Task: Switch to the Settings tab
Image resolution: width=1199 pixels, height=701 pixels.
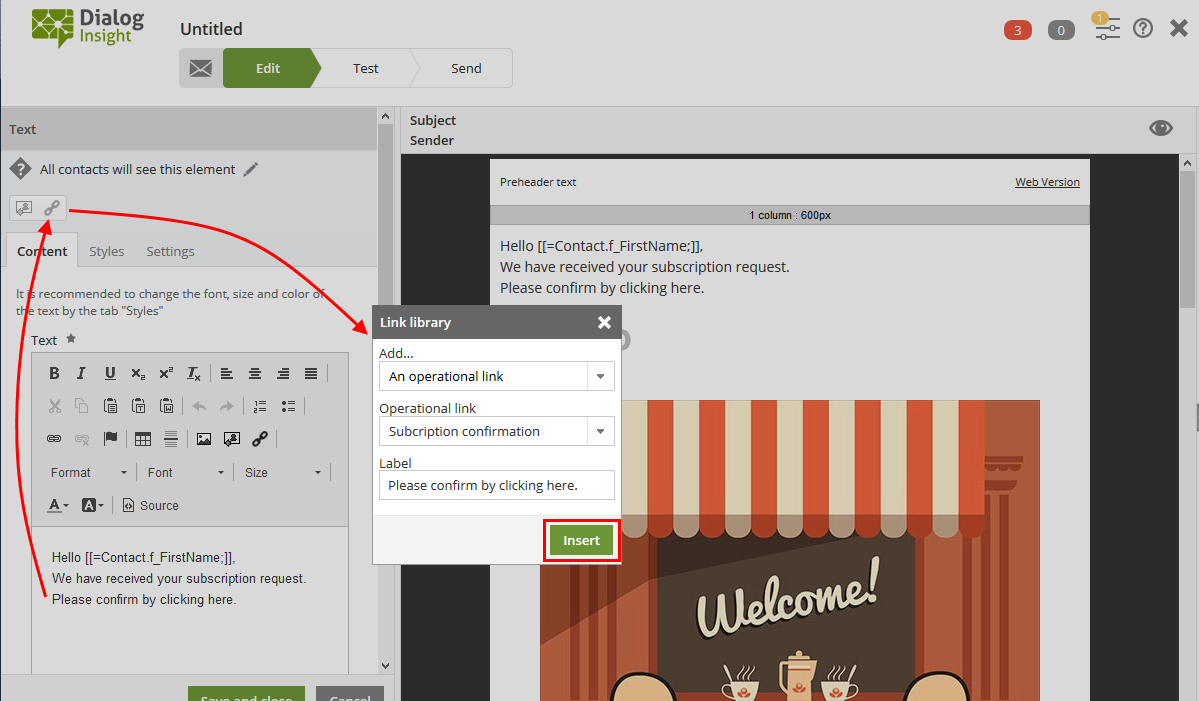Action: [171, 251]
